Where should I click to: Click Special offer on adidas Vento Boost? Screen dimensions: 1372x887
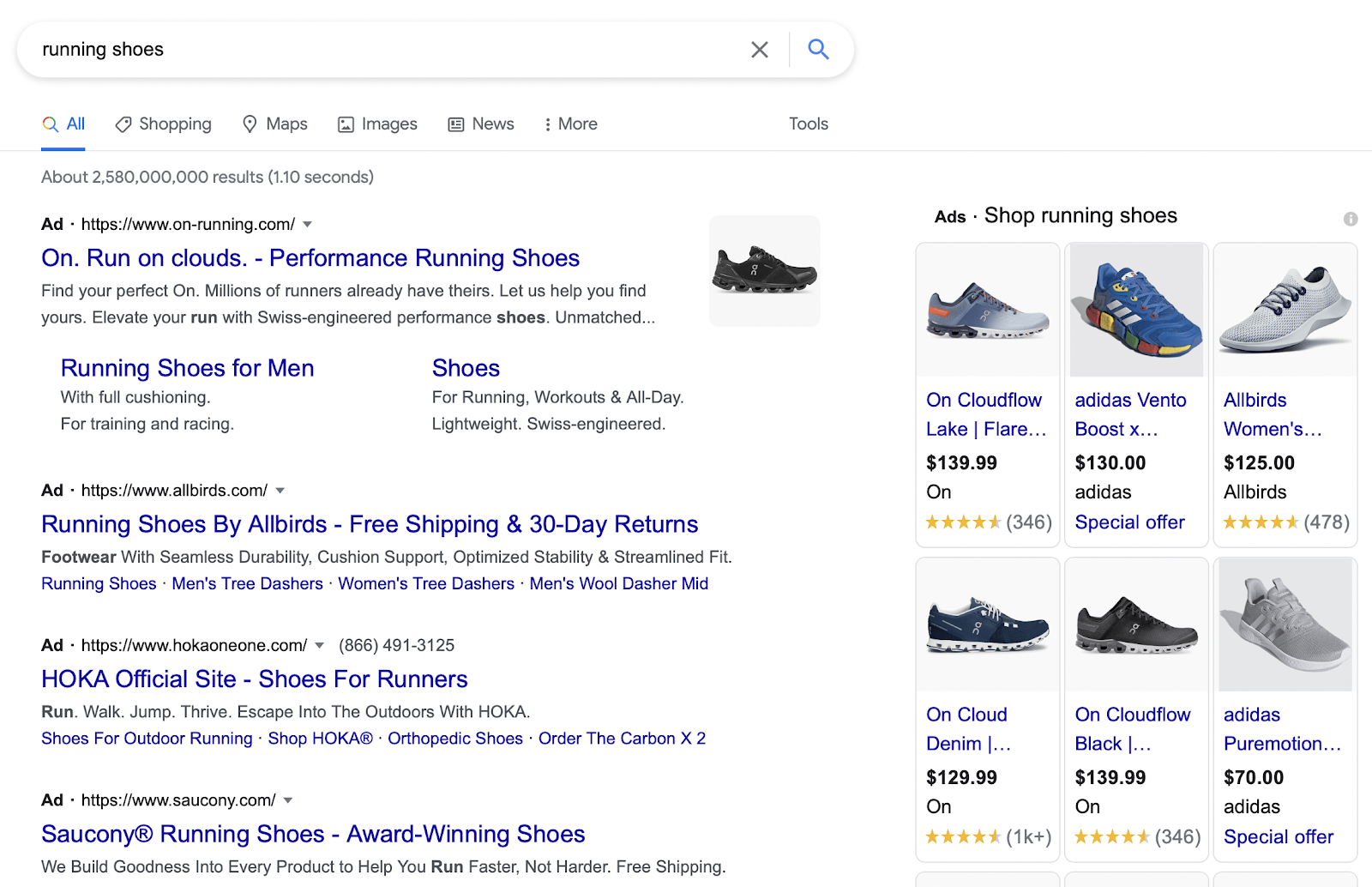coord(1130,522)
